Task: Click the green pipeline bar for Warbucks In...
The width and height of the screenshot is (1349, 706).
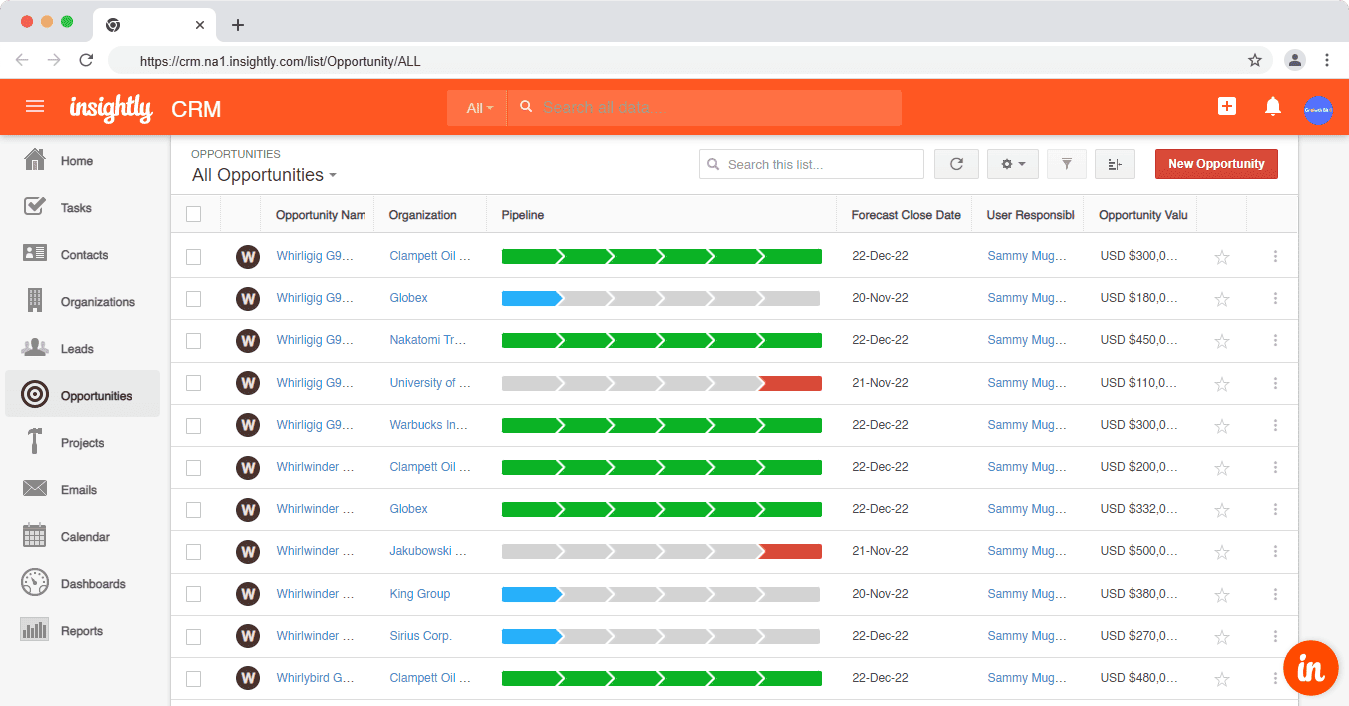Action: (x=660, y=424)
